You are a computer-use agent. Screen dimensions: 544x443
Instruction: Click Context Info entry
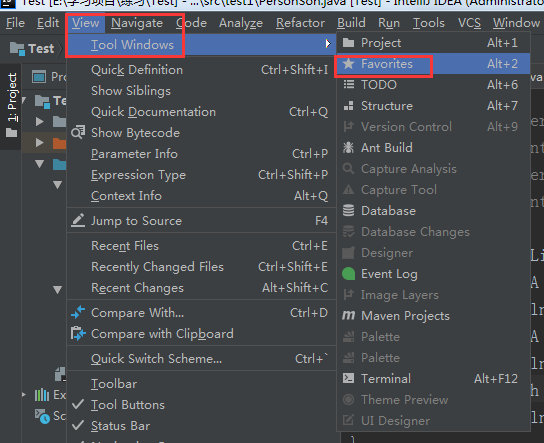click(201, 196)
